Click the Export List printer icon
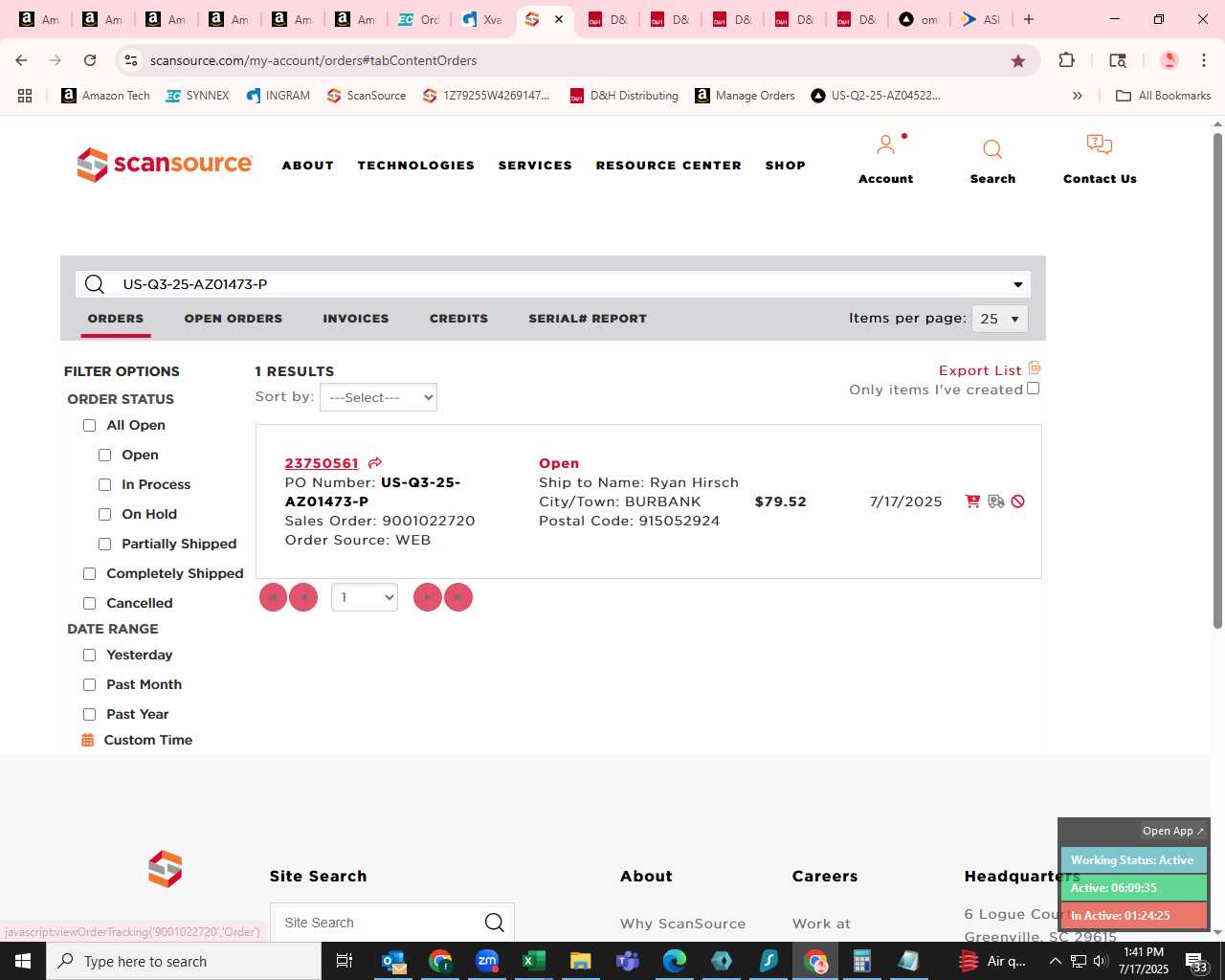This screenshot has height=980, width=1225. (1035, 368)
